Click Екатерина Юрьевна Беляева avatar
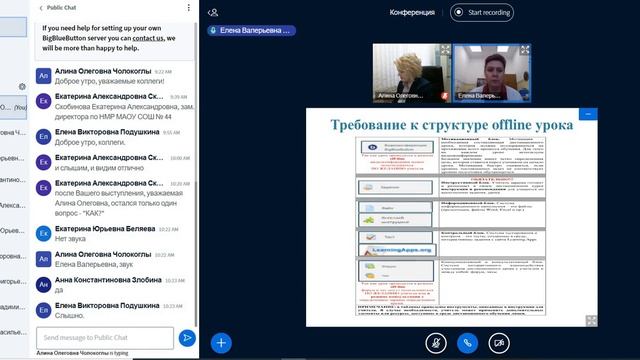 pyautogui.click(x=43, y=233)
